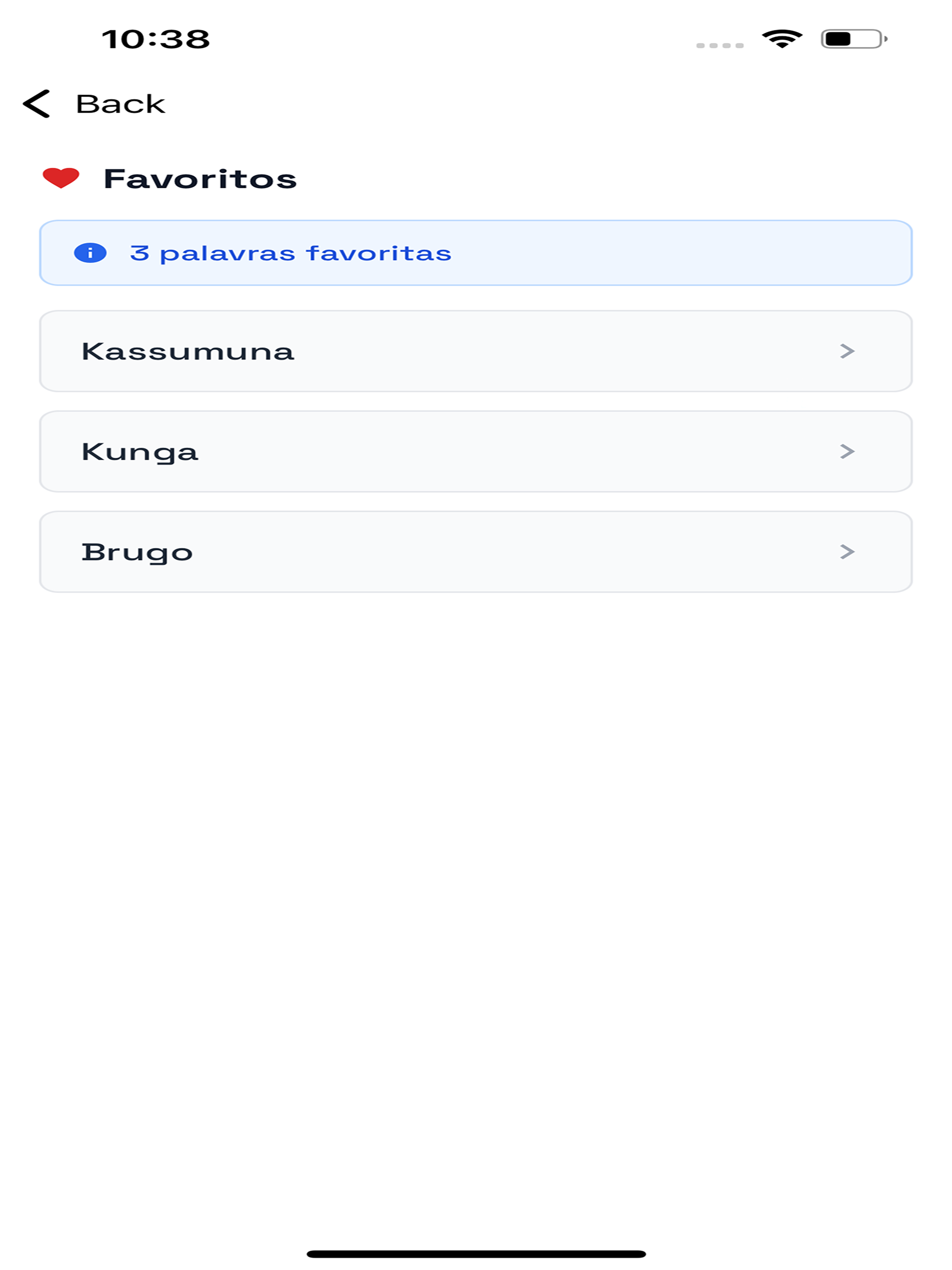
Task: Open the Kunga word entry
Action: click(476, 451)
